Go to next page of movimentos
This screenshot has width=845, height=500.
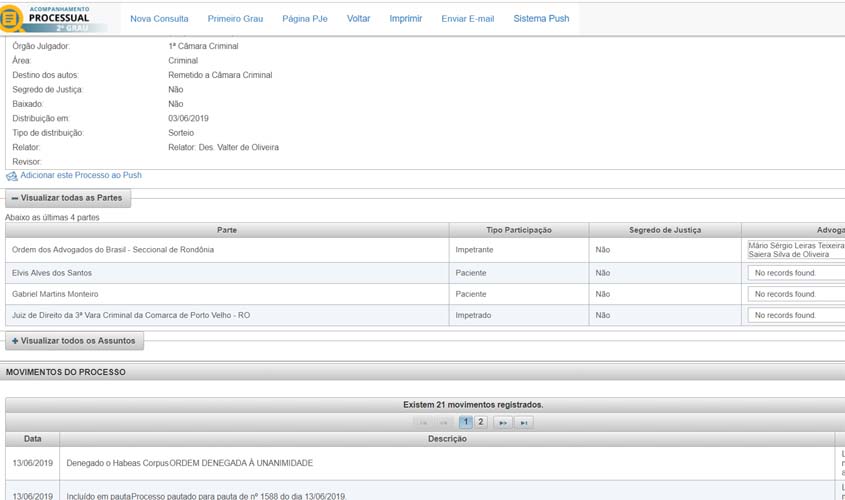pos(503,423)
